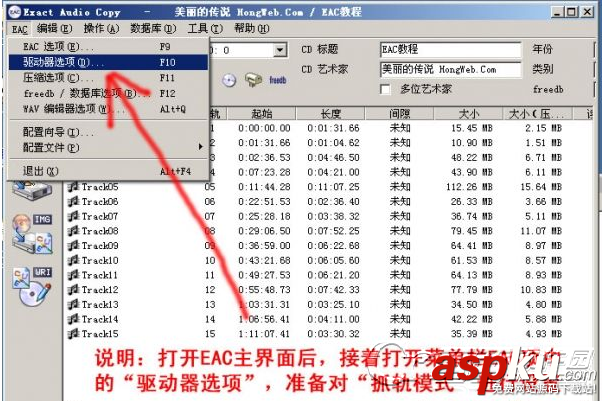602x401 pixels.
Task: Open the 操作(A) menu
Action: [101, 28]
